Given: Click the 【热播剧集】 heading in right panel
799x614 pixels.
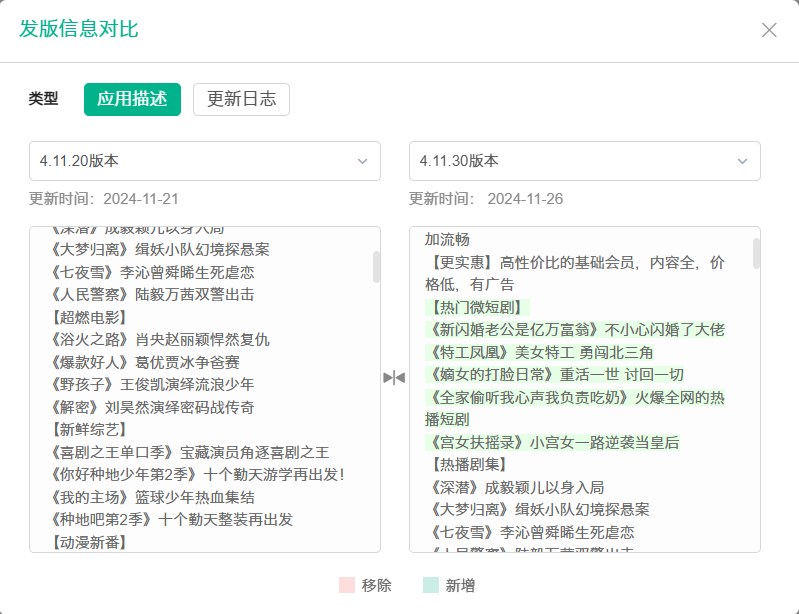Looking at the screenshot, I should pyautogui.click(x=468, y=464).
